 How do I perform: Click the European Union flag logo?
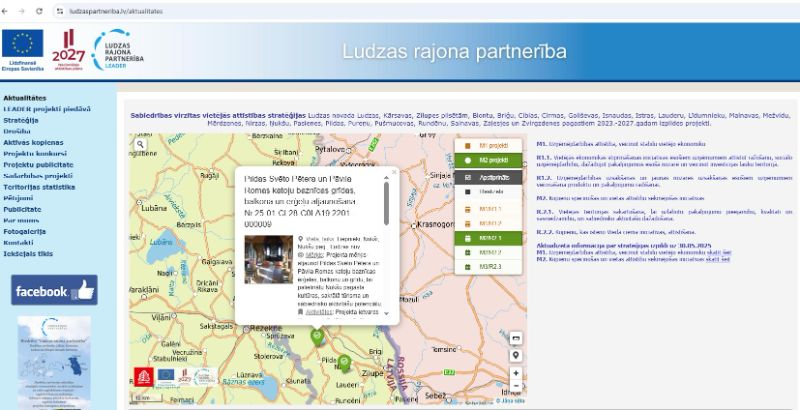21,47
